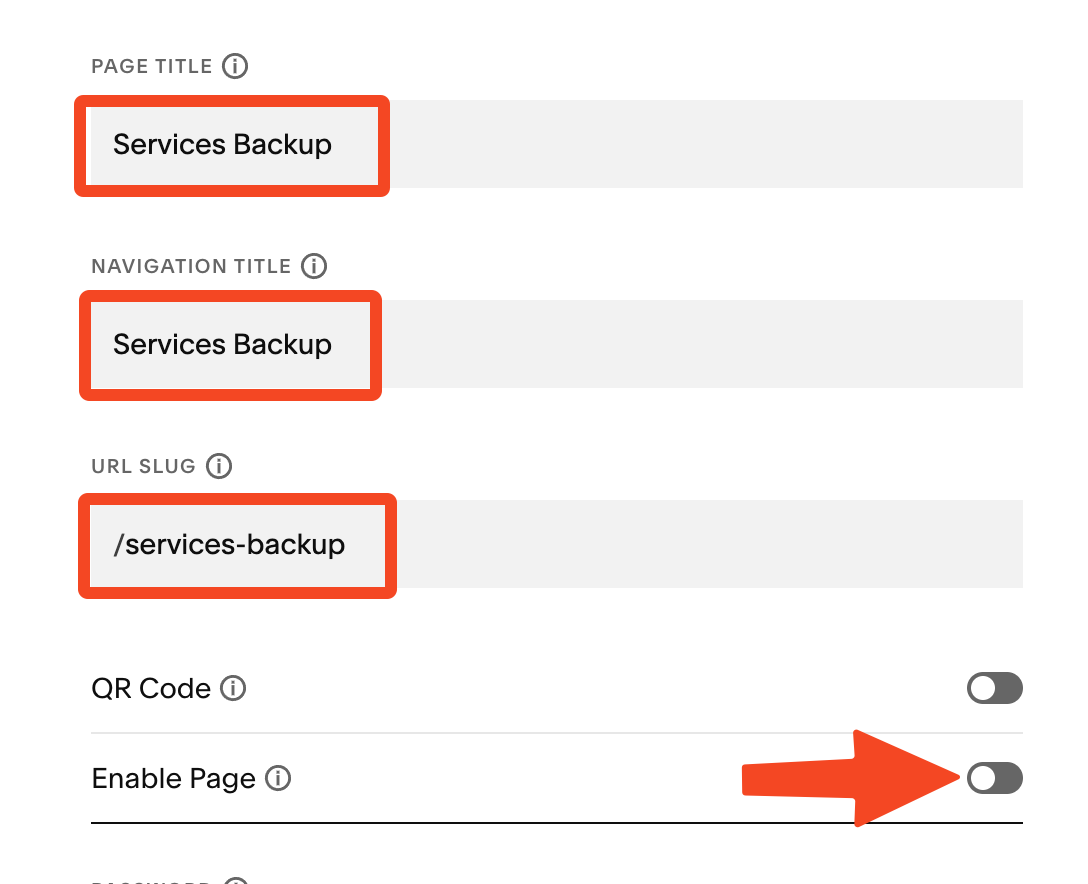Click the URL SLUG label text
Screen dimensions: 1088x884
143,467
